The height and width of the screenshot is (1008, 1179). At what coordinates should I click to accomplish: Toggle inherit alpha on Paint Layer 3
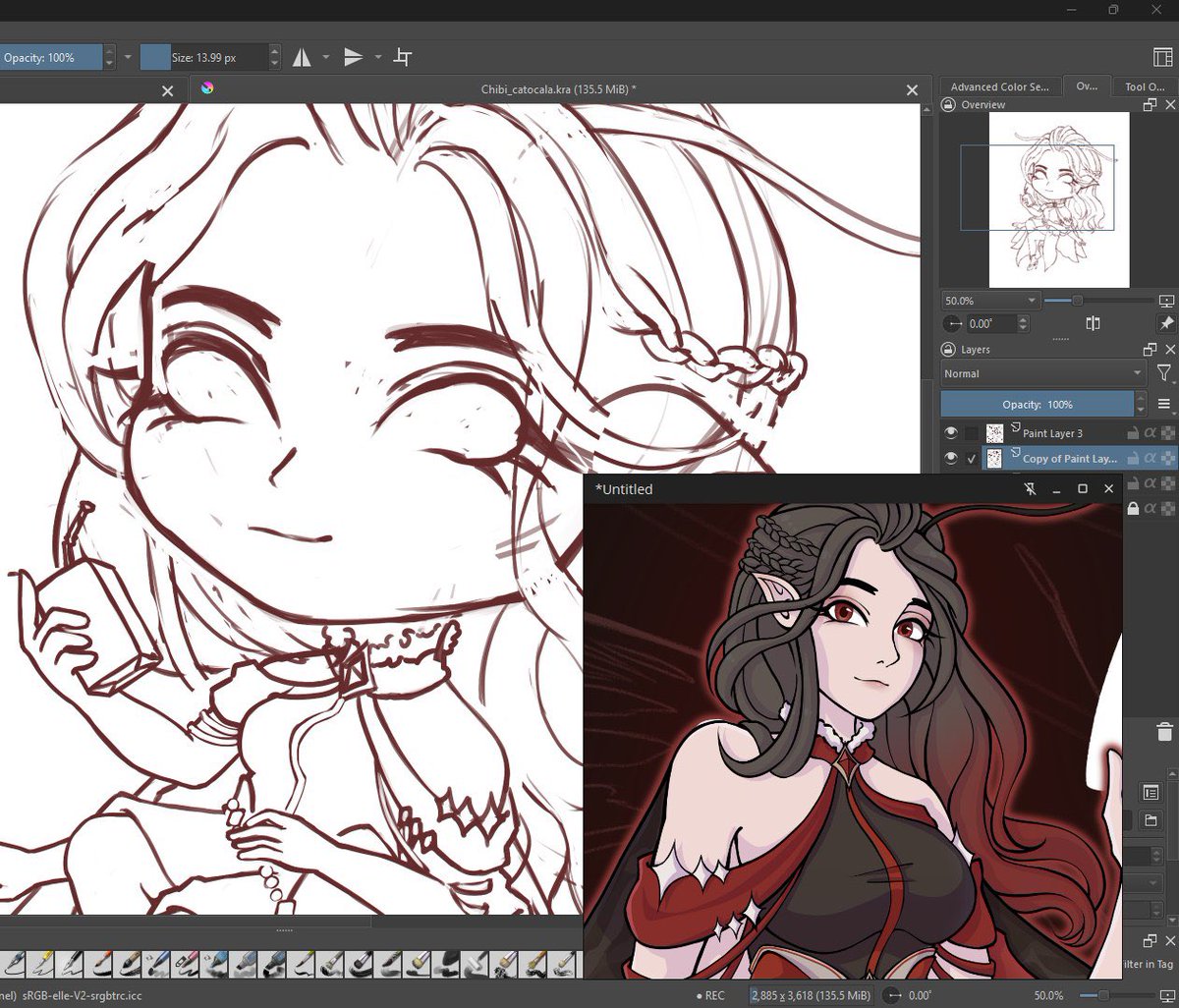click(x=1150, y=432)
